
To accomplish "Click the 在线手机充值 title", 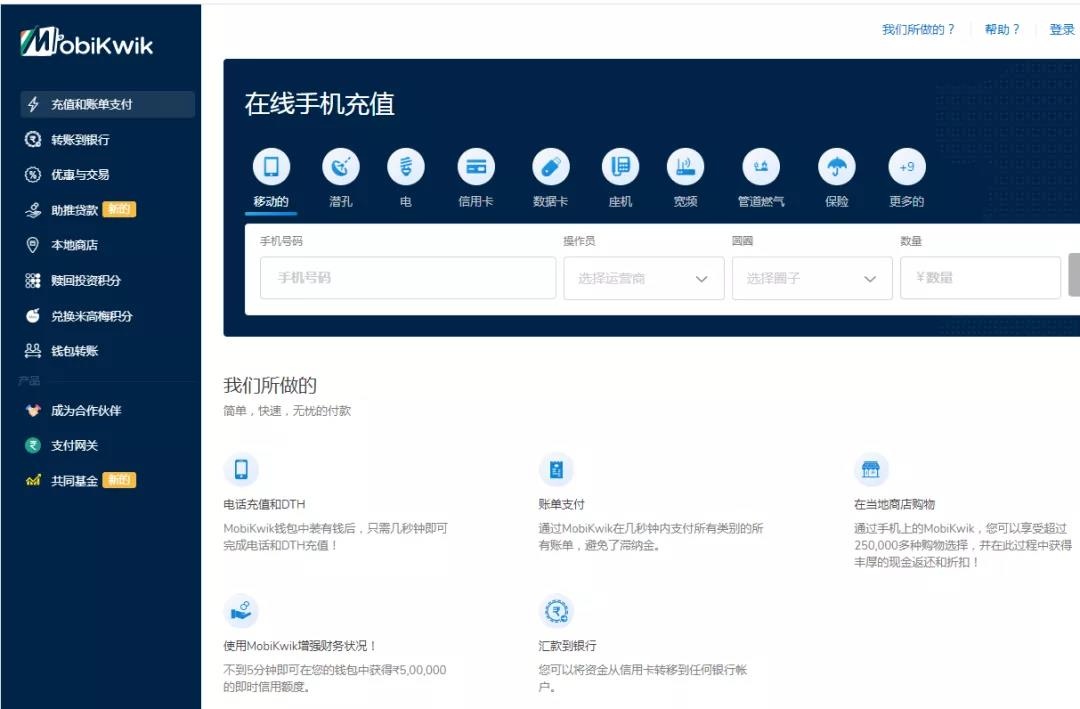I will point(320,104).
